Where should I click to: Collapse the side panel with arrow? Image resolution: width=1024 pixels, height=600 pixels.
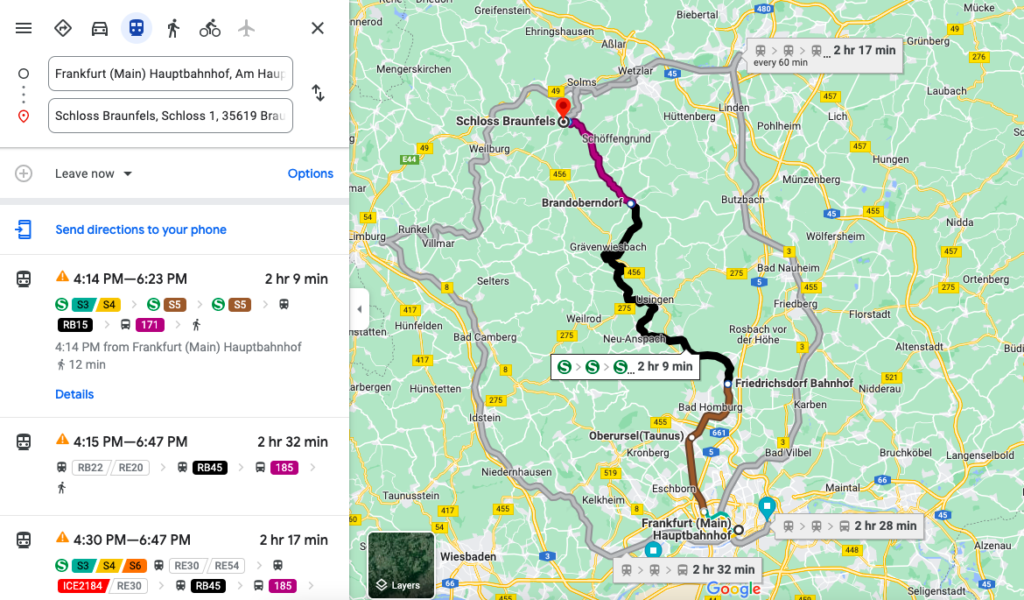(x=359, y=309)
